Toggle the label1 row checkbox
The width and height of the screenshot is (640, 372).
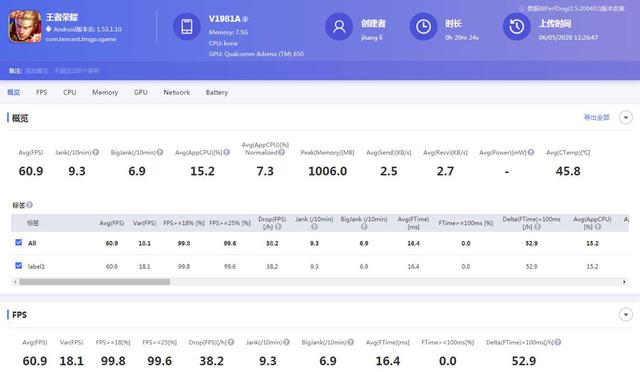(18, 266)
